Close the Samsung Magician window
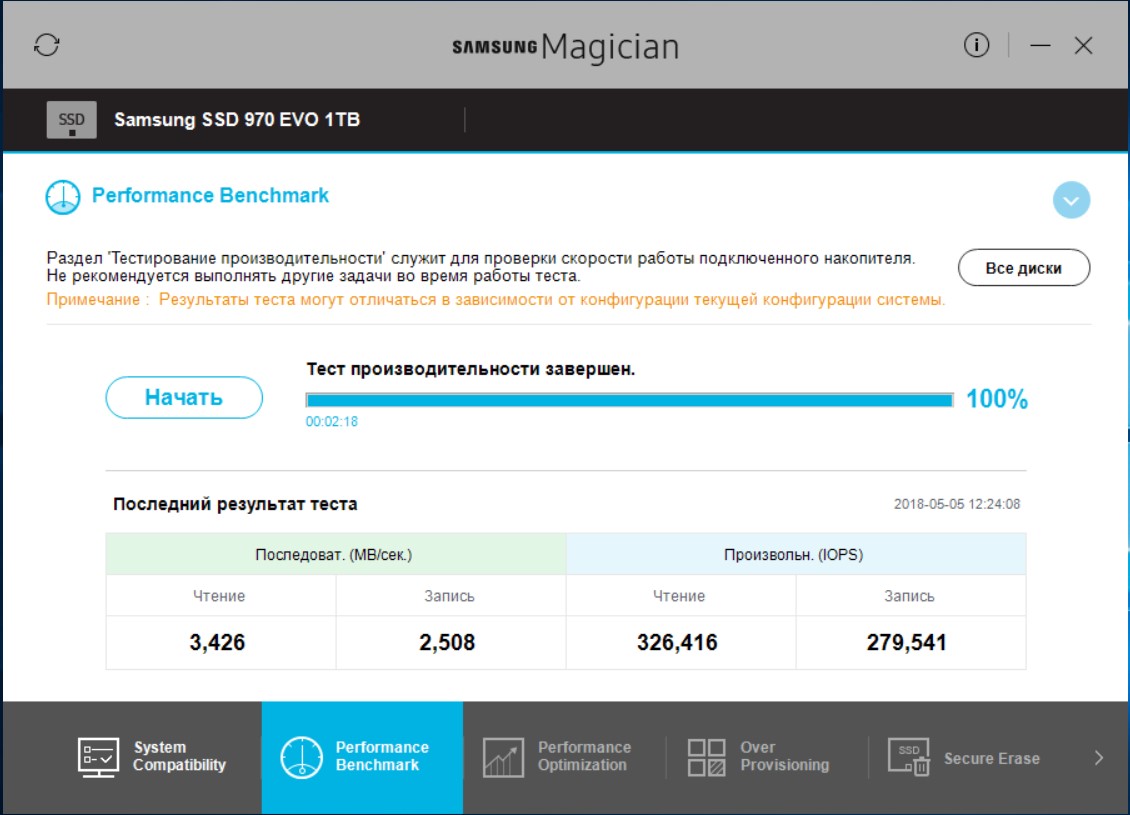 coord(1083,45)
